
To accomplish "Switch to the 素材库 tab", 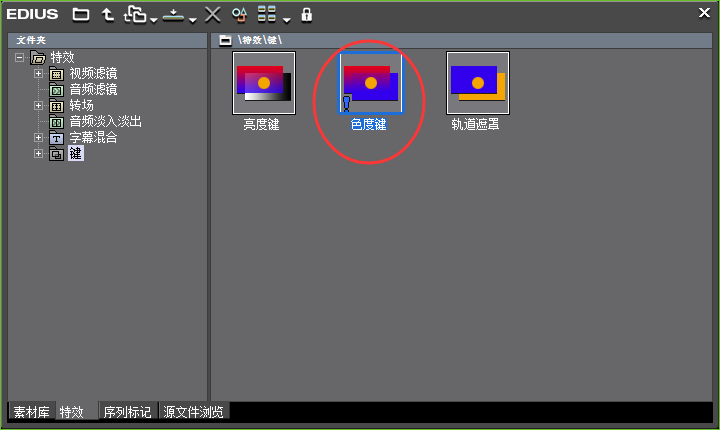I will click(x=31, y=412).
